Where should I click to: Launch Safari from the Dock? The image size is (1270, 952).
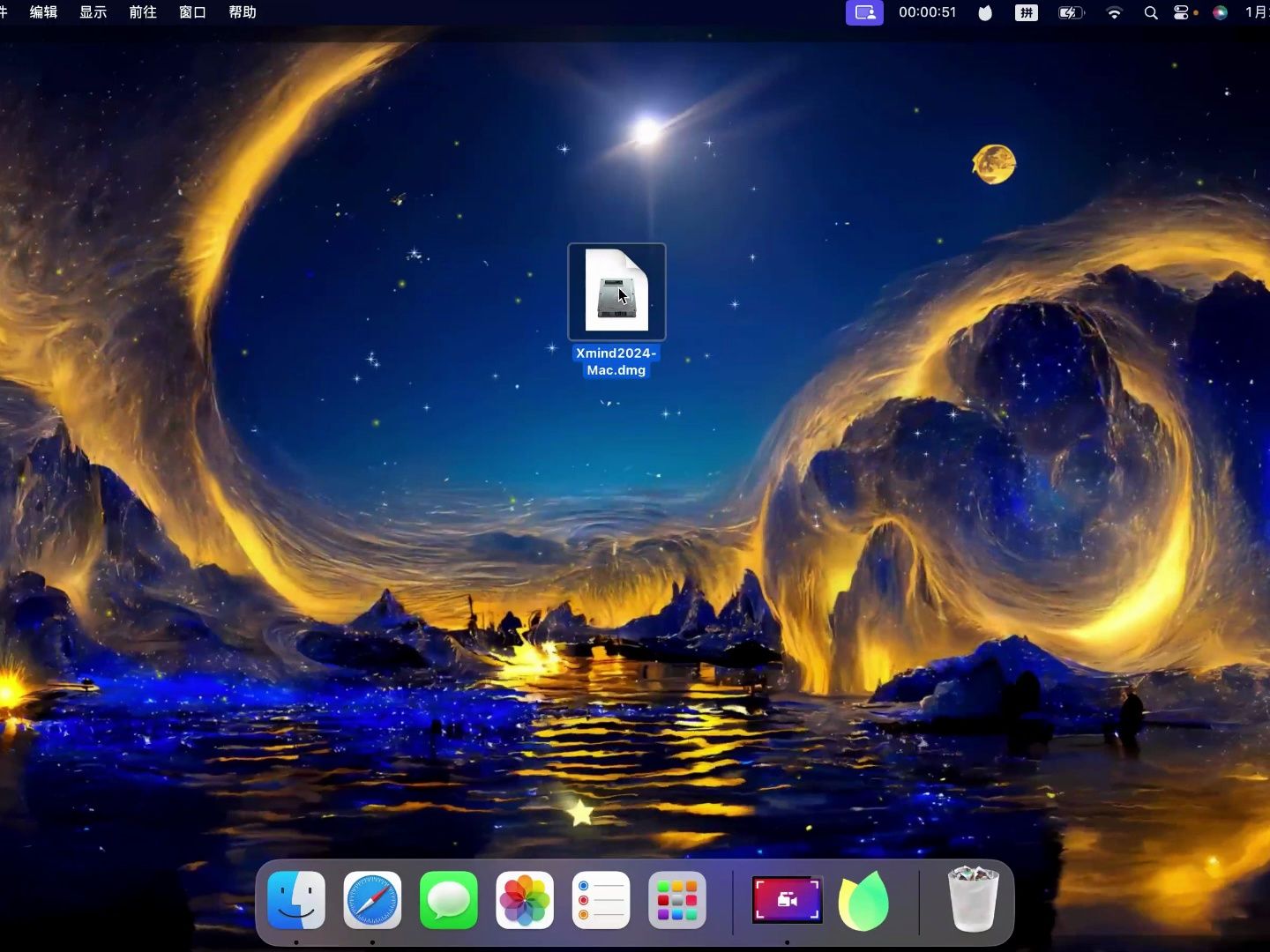(372, 901)
